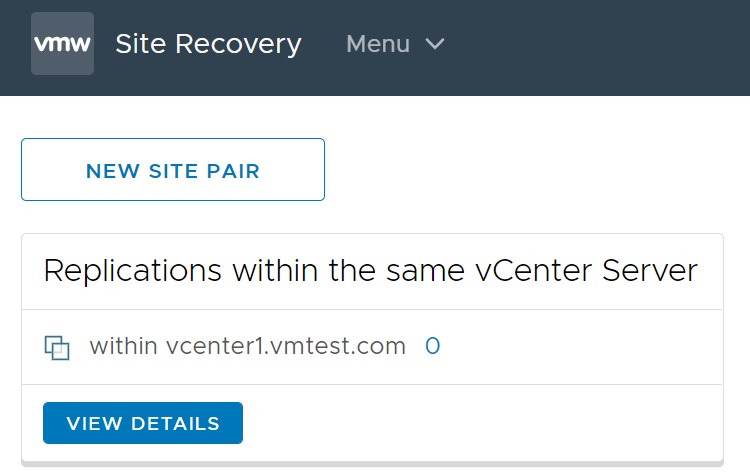Click empty header area right of Menu
Image resolution: width=750 pixels, height=473 pixels.
click(x=600, y=44)
